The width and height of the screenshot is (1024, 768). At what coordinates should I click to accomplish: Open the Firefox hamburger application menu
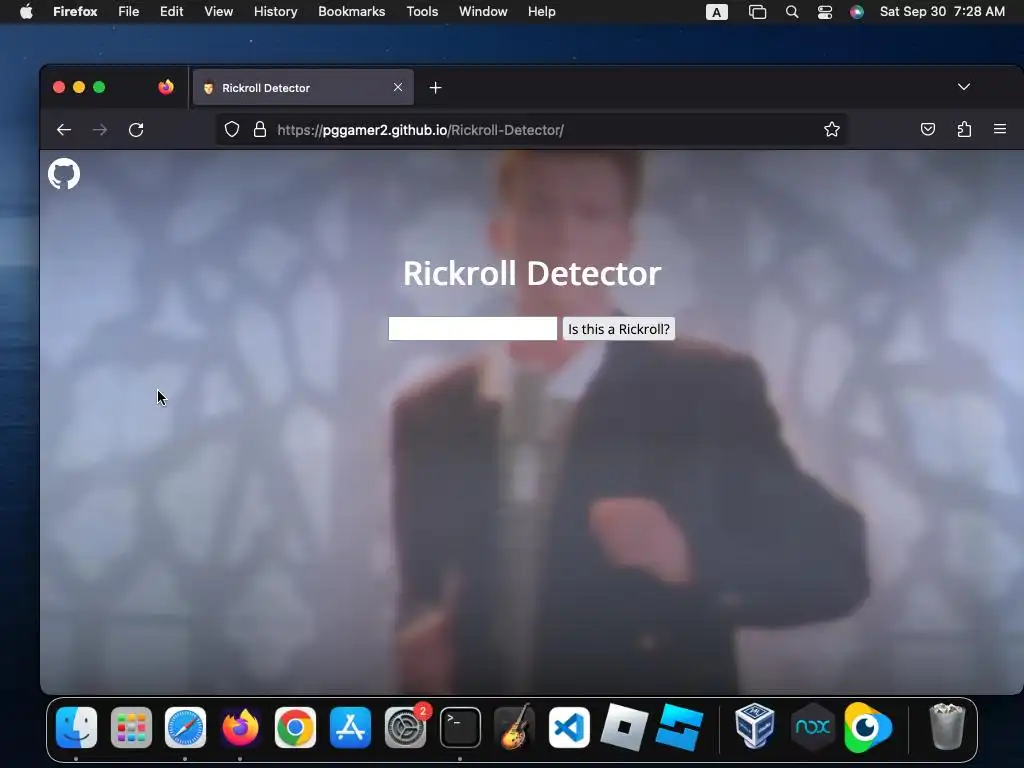click(1000, 129)
